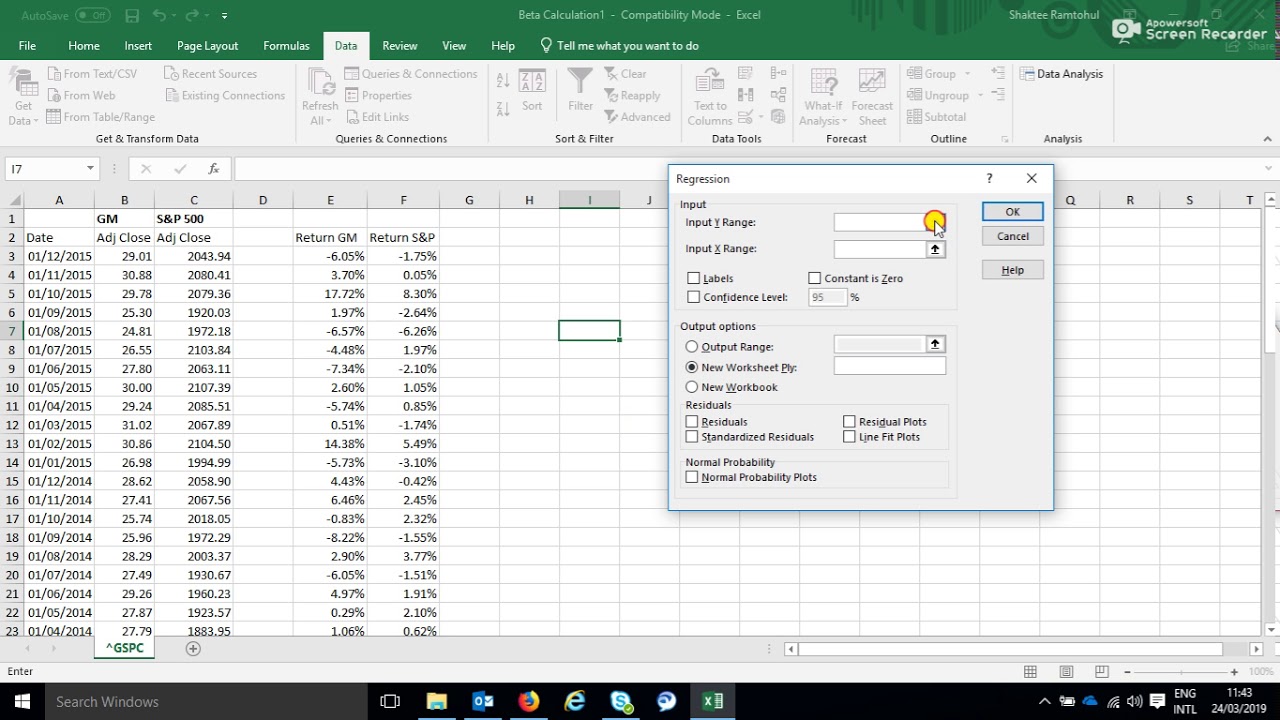The height and width of the screenshot is (720, 1280).
Task: Open Skype from taskbar
Action: click(x=620, y=702)
